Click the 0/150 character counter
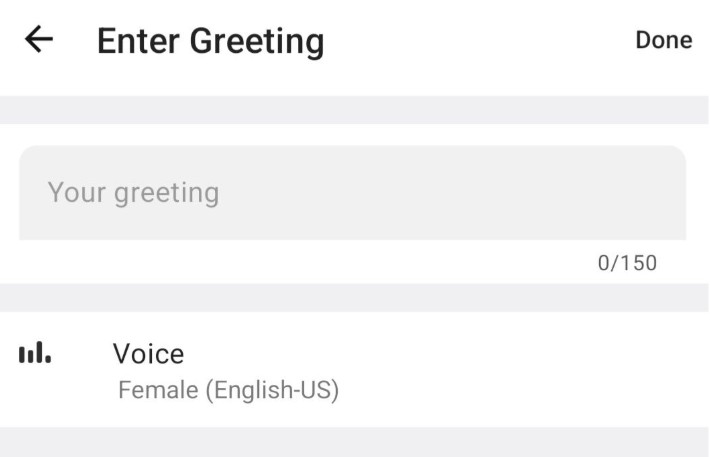This screenshot has height=457, width=710. pos(627,263)
